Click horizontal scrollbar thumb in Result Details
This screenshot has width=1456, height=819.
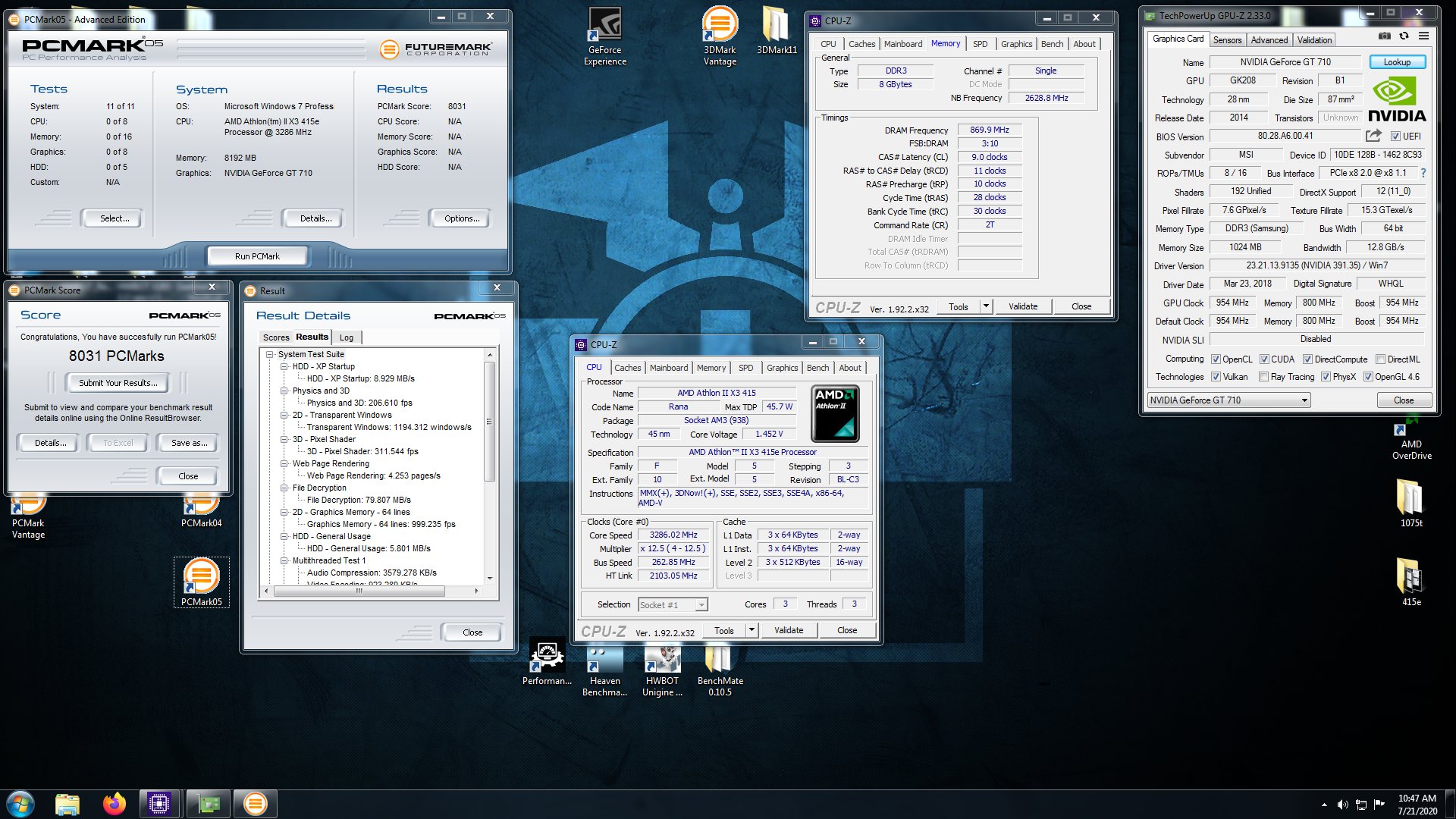tap(359, 591)
